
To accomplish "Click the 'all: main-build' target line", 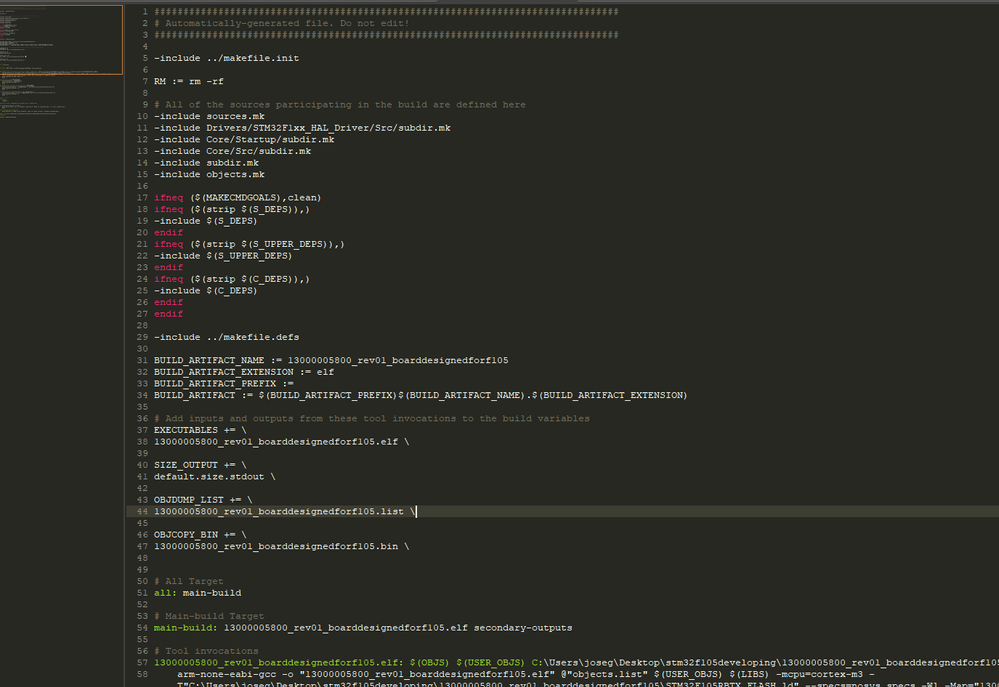I will coord(198,593).
